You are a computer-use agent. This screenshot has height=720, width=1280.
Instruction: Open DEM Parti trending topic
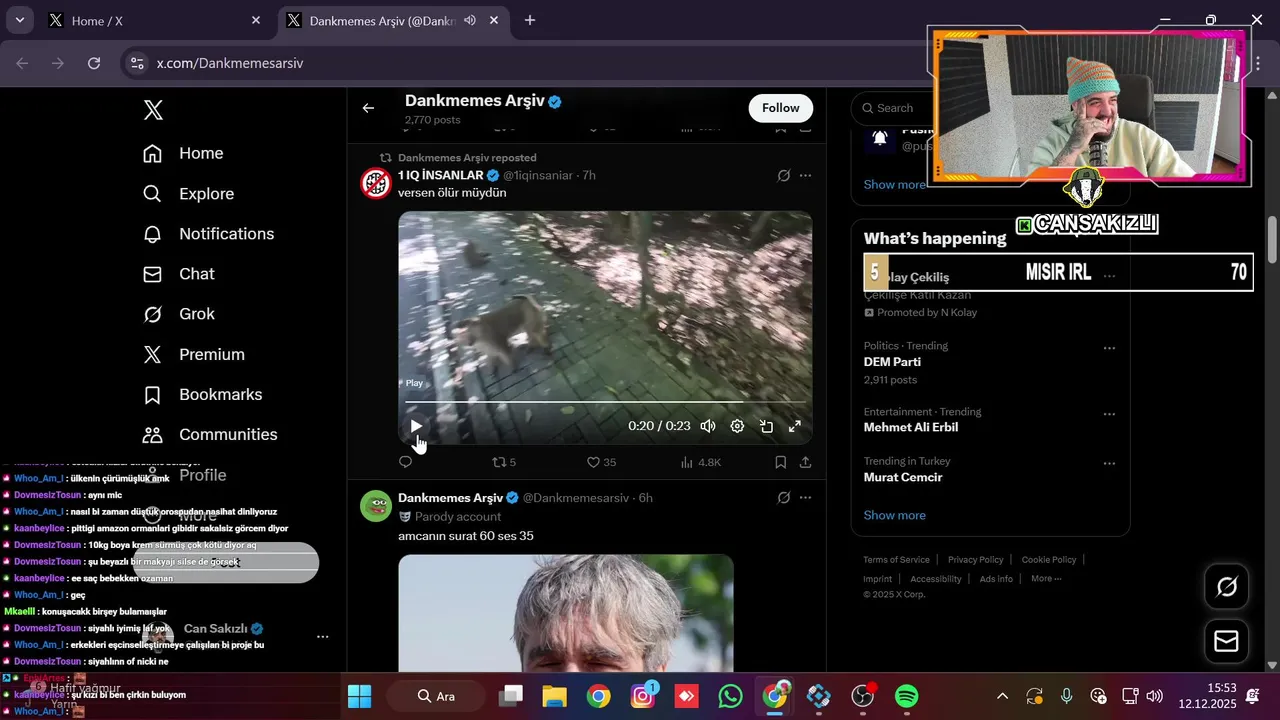(x=892, y=362)
